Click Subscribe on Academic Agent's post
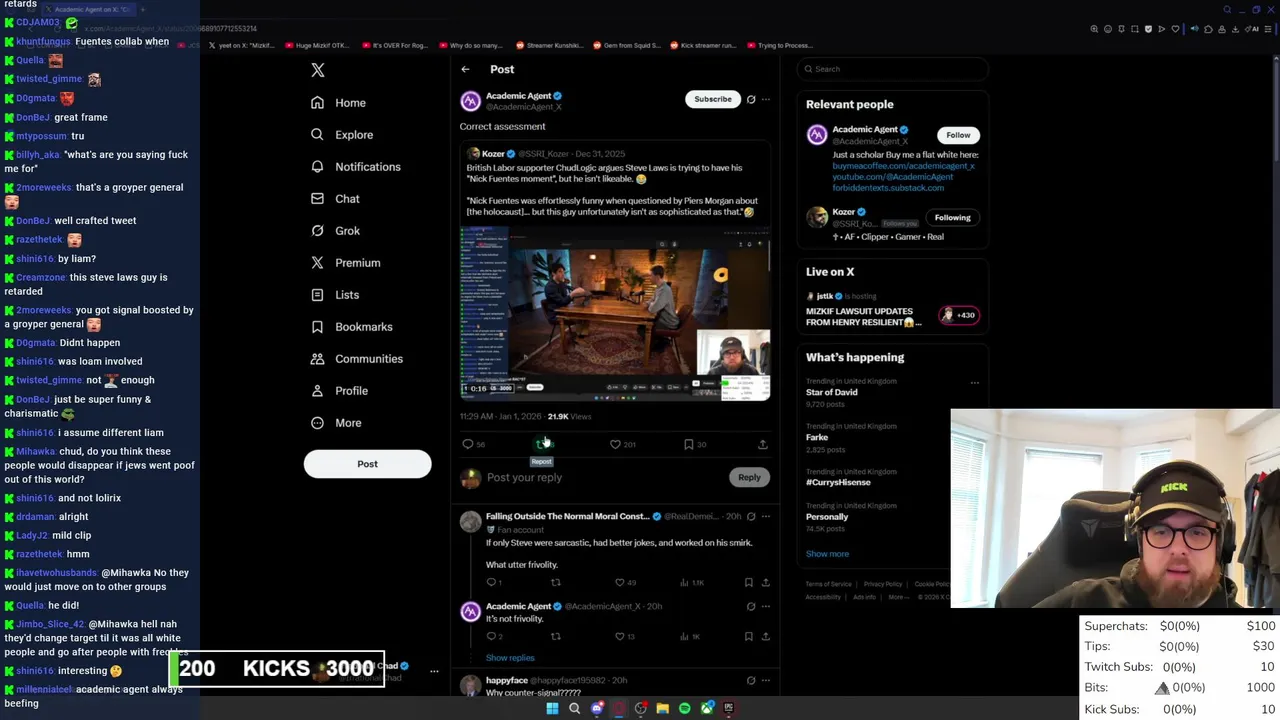Image resolution: width=1280 pixels, height=720 pixels. [x=713, y=99]
